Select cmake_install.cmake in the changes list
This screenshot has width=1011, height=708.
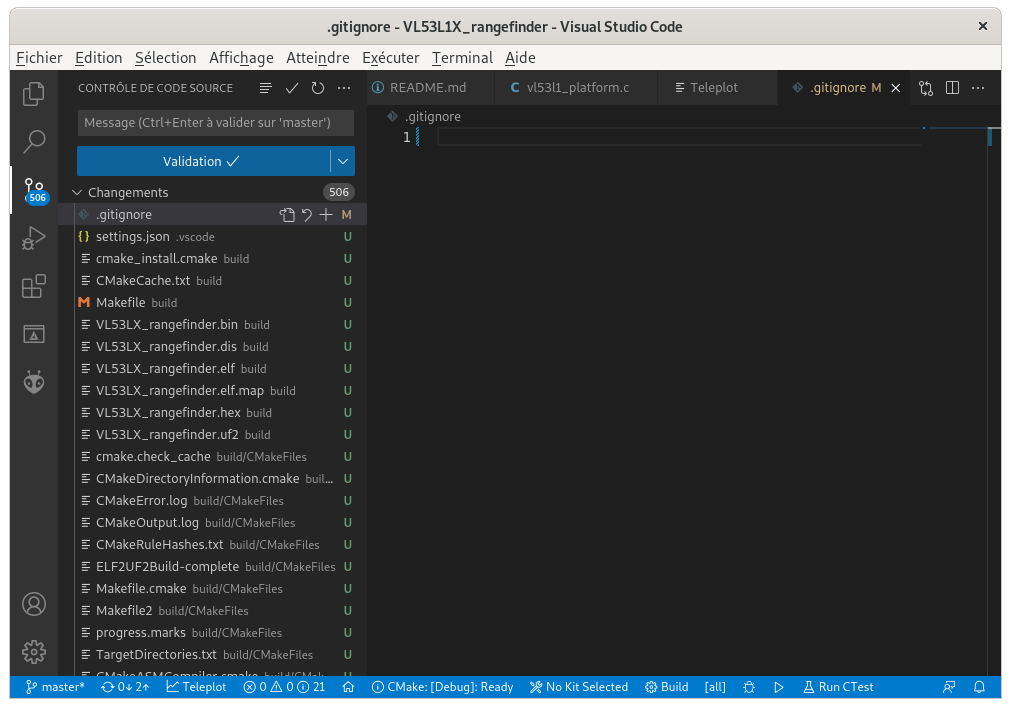point(213,259)
